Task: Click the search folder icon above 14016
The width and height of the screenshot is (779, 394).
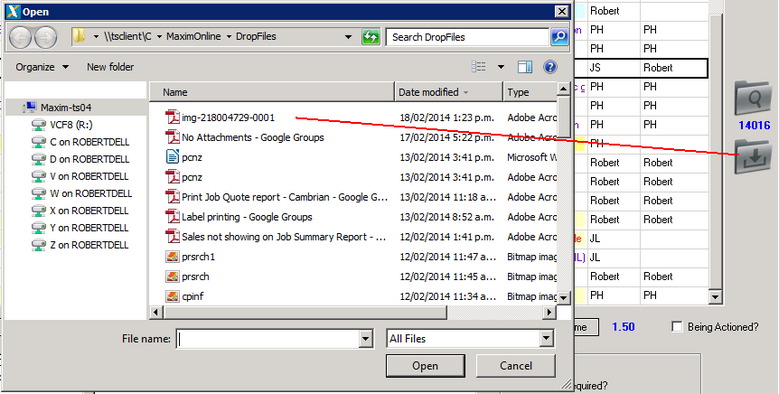Action: pos(753,99)
